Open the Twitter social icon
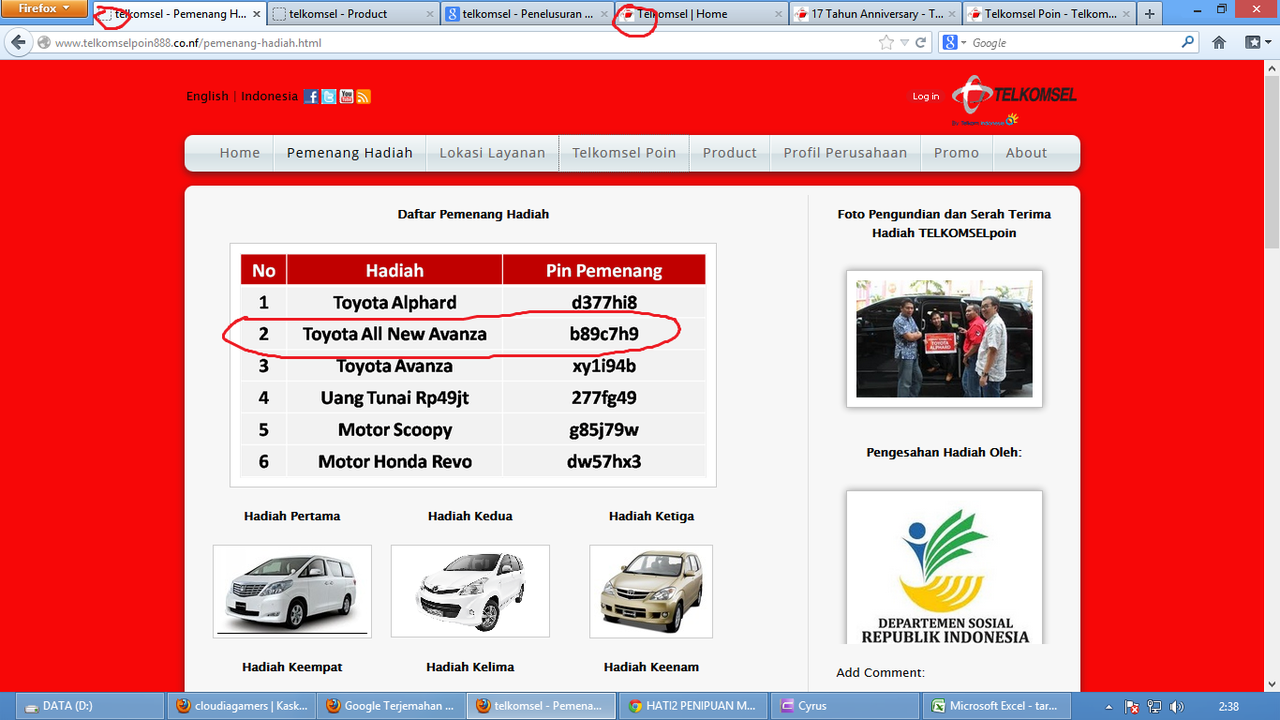 (x=328, y=96)
